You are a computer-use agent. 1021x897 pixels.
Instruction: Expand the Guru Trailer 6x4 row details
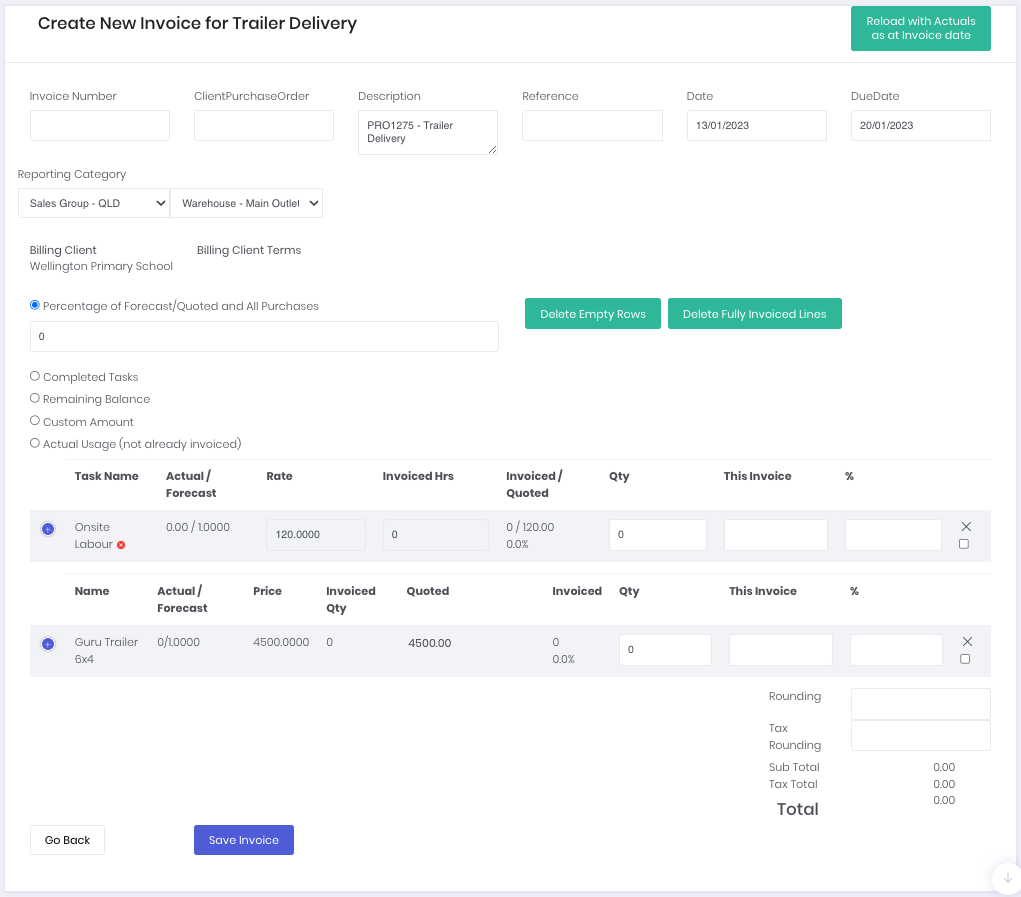tap(48, 644)
